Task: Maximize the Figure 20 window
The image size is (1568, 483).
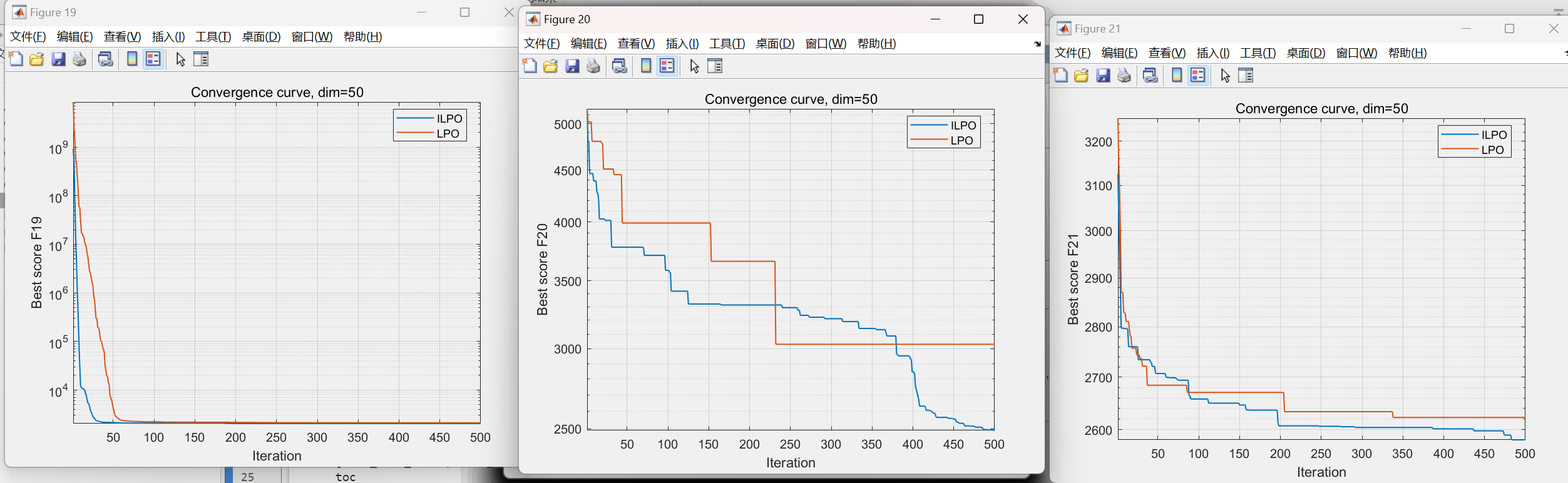Action: pyautogui.click(x=979, y=19)
